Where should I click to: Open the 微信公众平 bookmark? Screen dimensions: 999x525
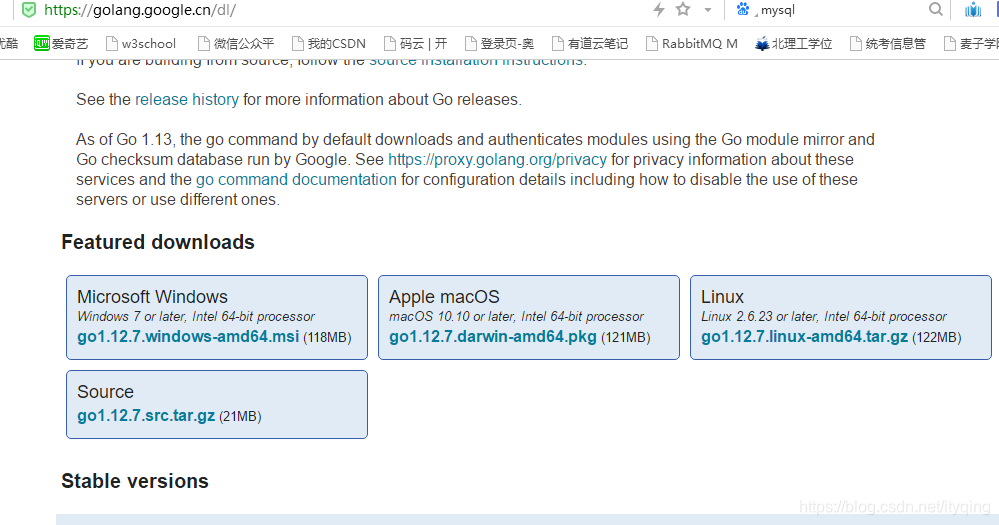pos(236,43)
